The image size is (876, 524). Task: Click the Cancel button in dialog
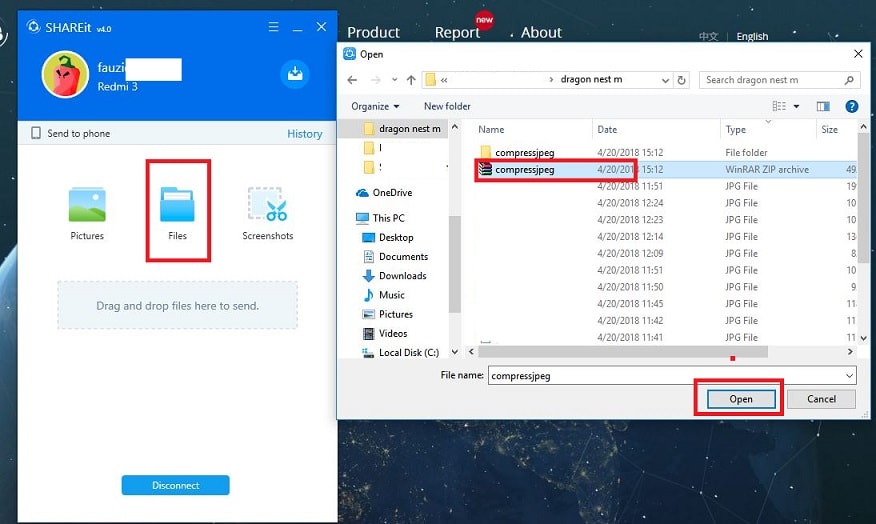tap(821, 399)
